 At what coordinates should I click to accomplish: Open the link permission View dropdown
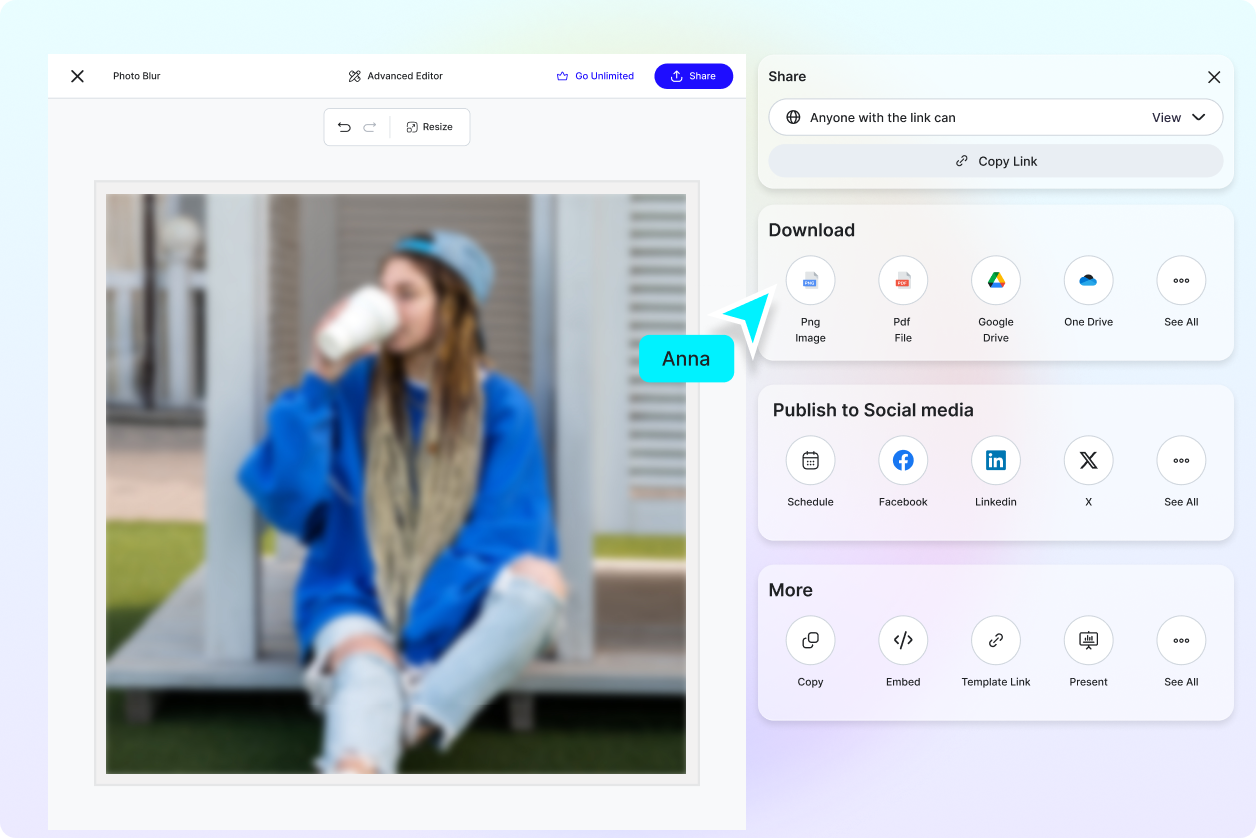point(1178,117)
